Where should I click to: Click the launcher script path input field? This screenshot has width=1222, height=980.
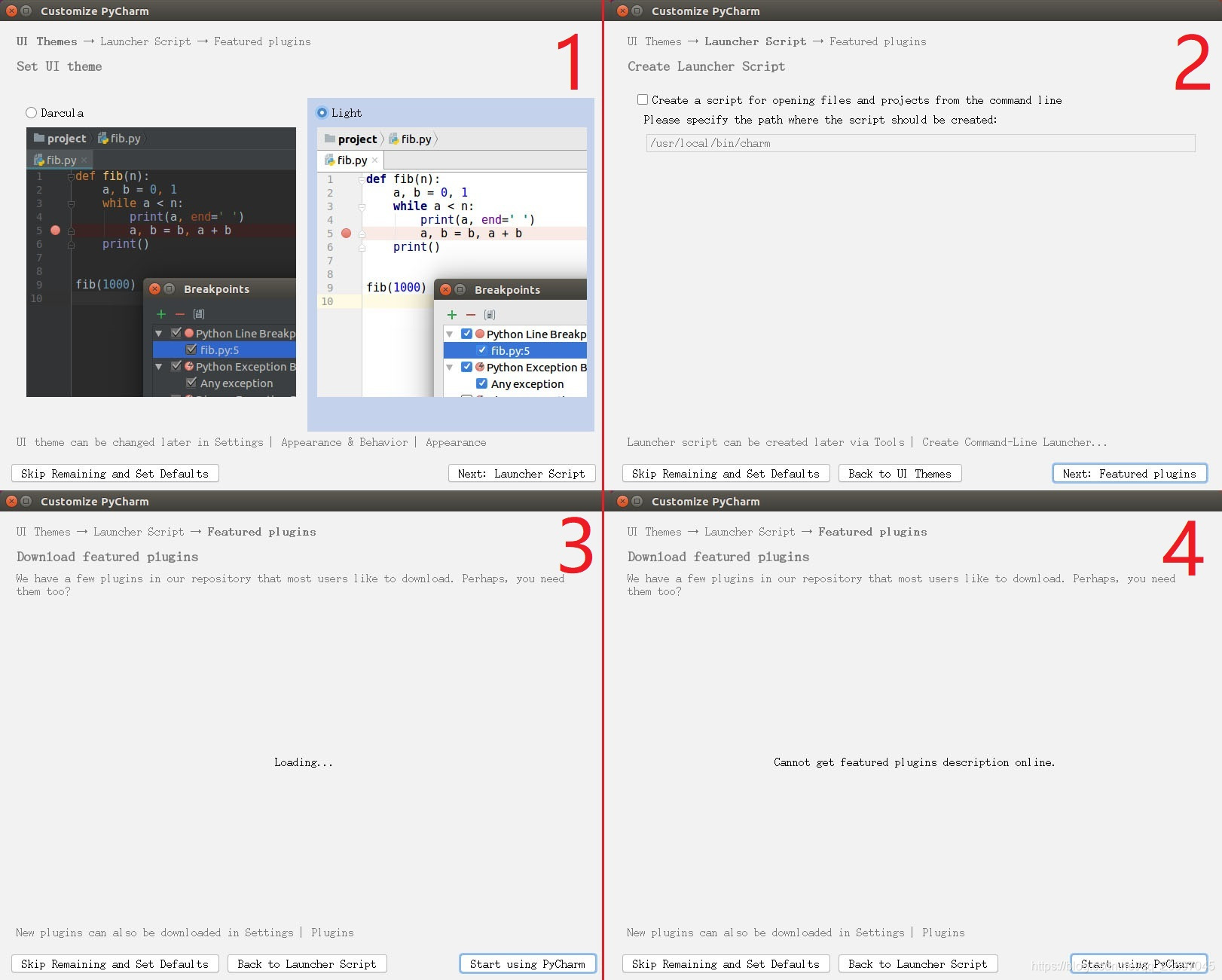click(919, 142)
